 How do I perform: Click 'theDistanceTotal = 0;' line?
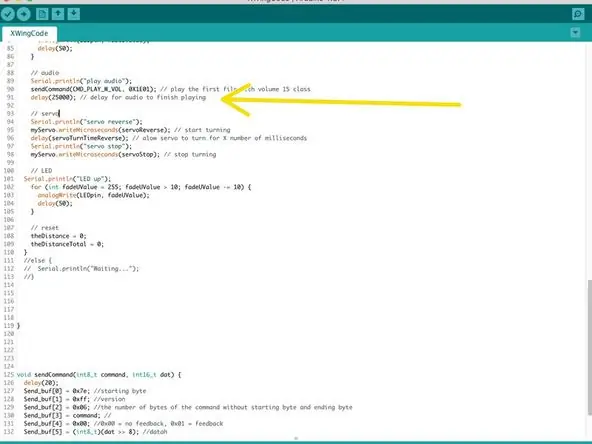(67, 244)
